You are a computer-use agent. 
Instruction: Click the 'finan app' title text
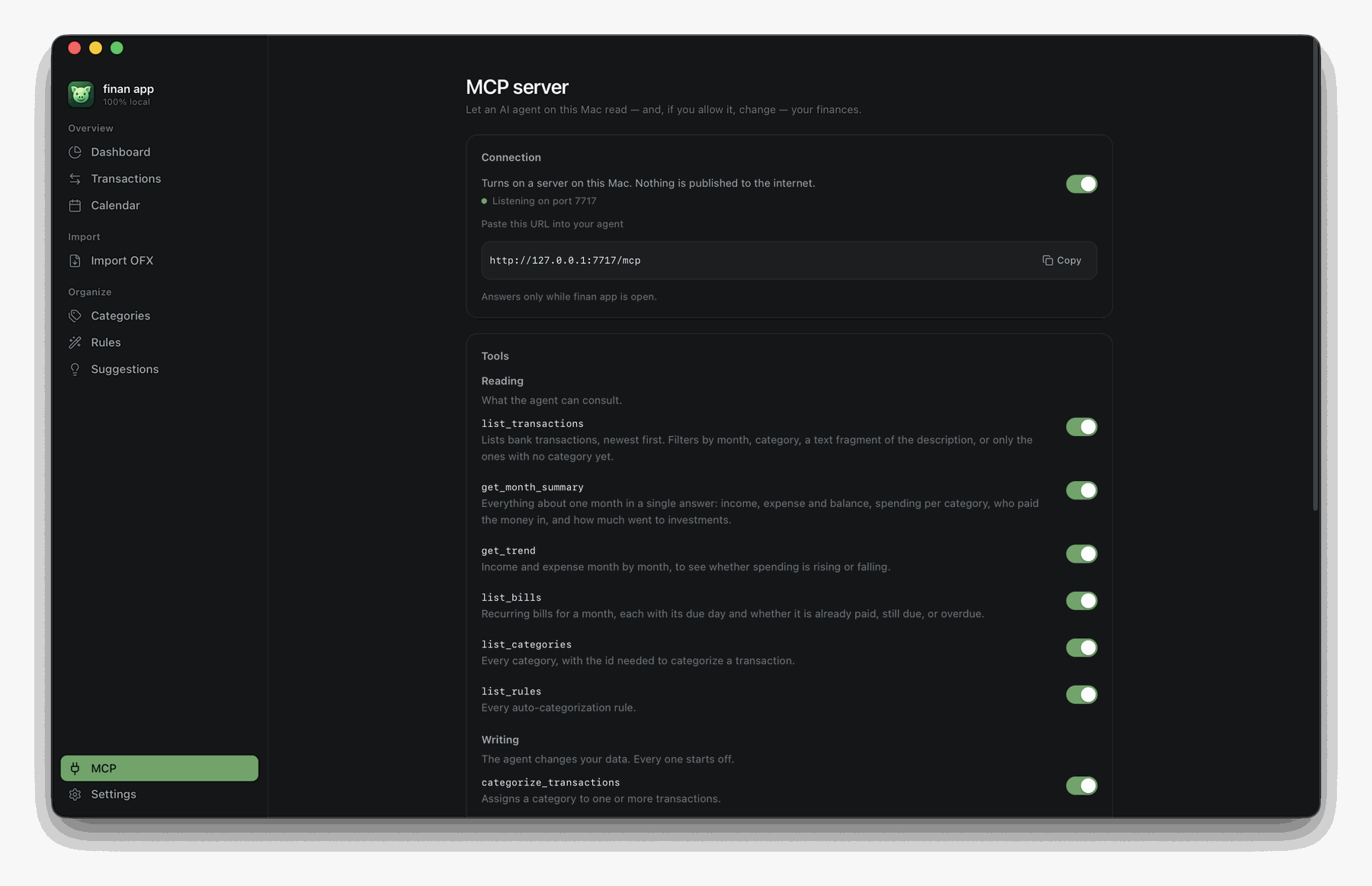(129, 89)
